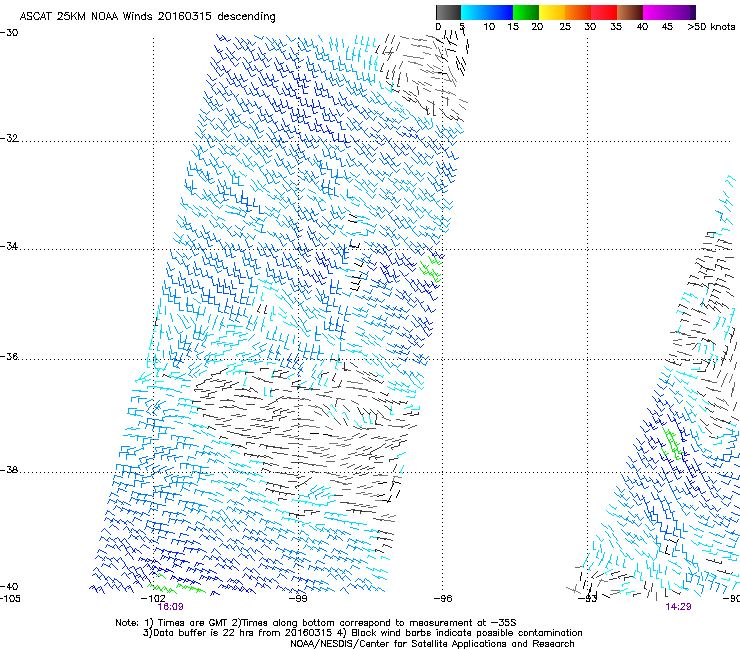Screen dimensions: 740x650
Task: Click the -102 longitude axis label
Action: [153, 598]
